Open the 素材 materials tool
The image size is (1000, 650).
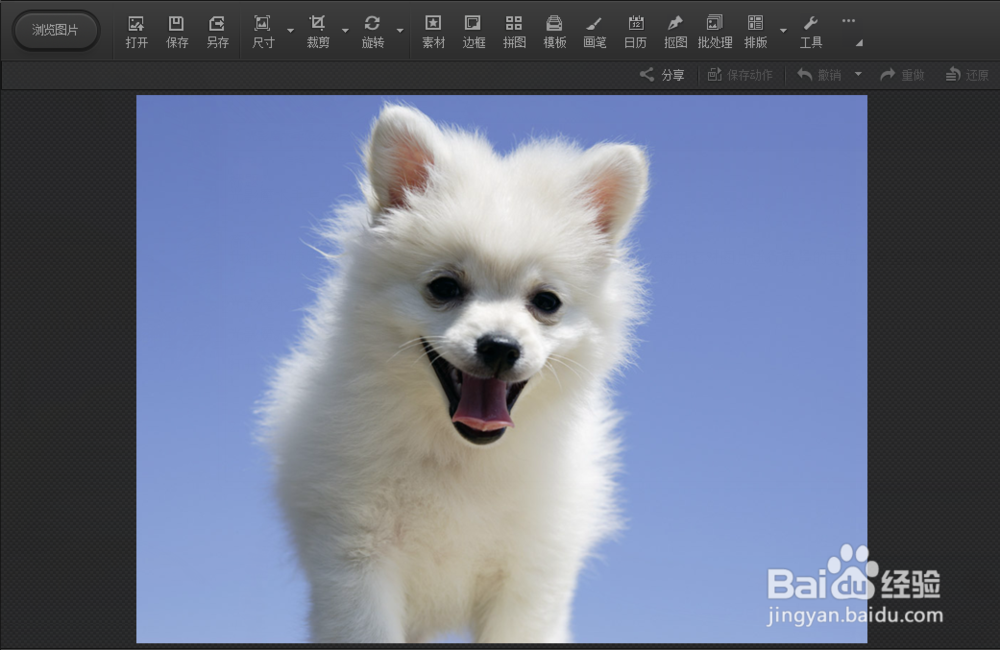click(433, 32)
